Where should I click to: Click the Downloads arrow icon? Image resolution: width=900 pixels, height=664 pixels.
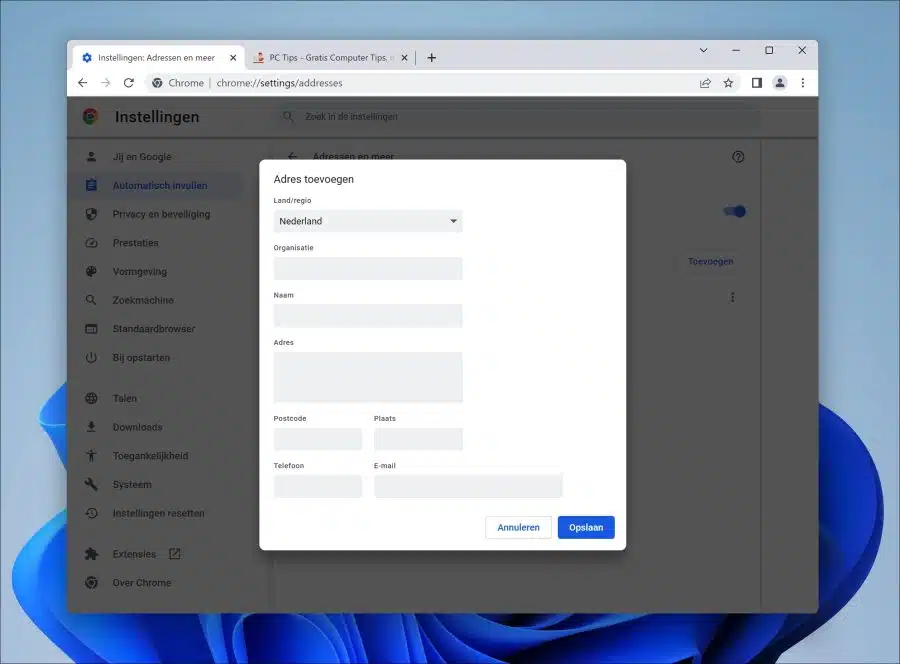click(91, 427)
